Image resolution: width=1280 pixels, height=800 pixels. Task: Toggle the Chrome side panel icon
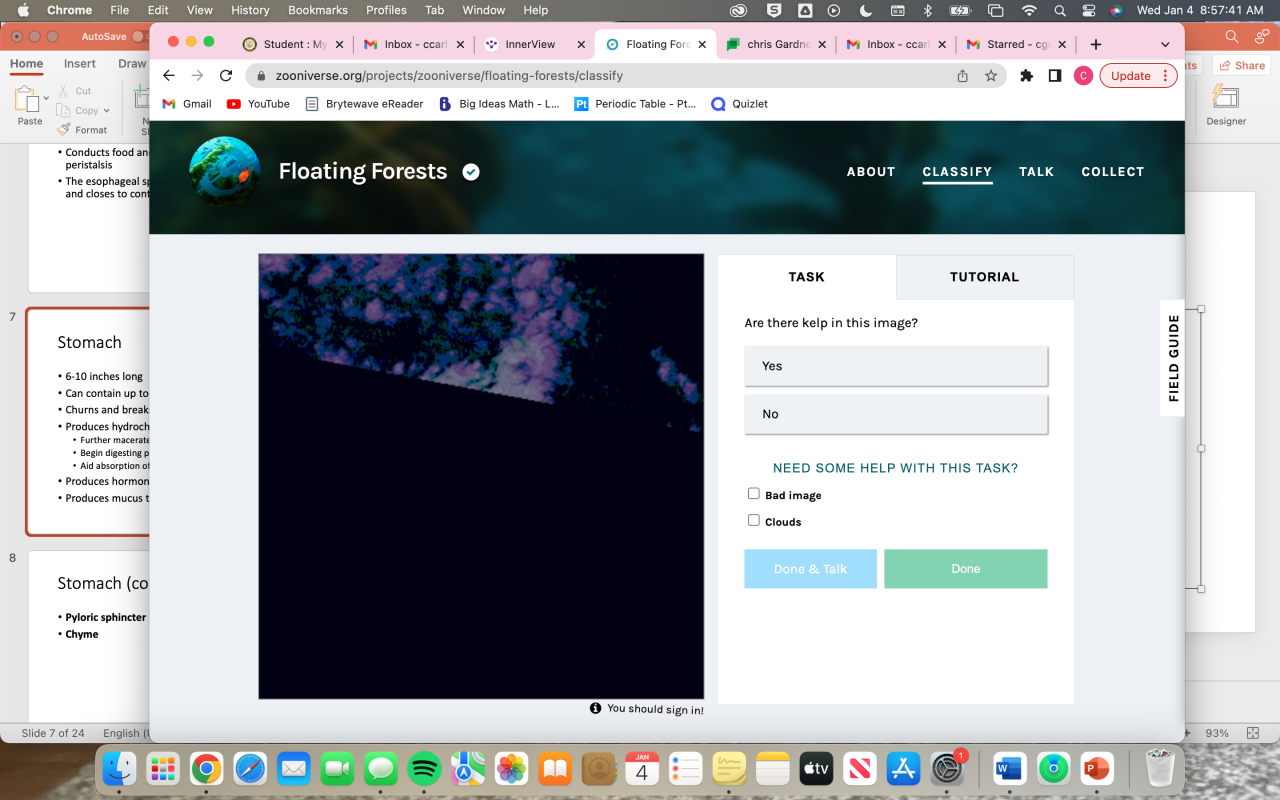pyautogui.click(x=1055, y=76)
